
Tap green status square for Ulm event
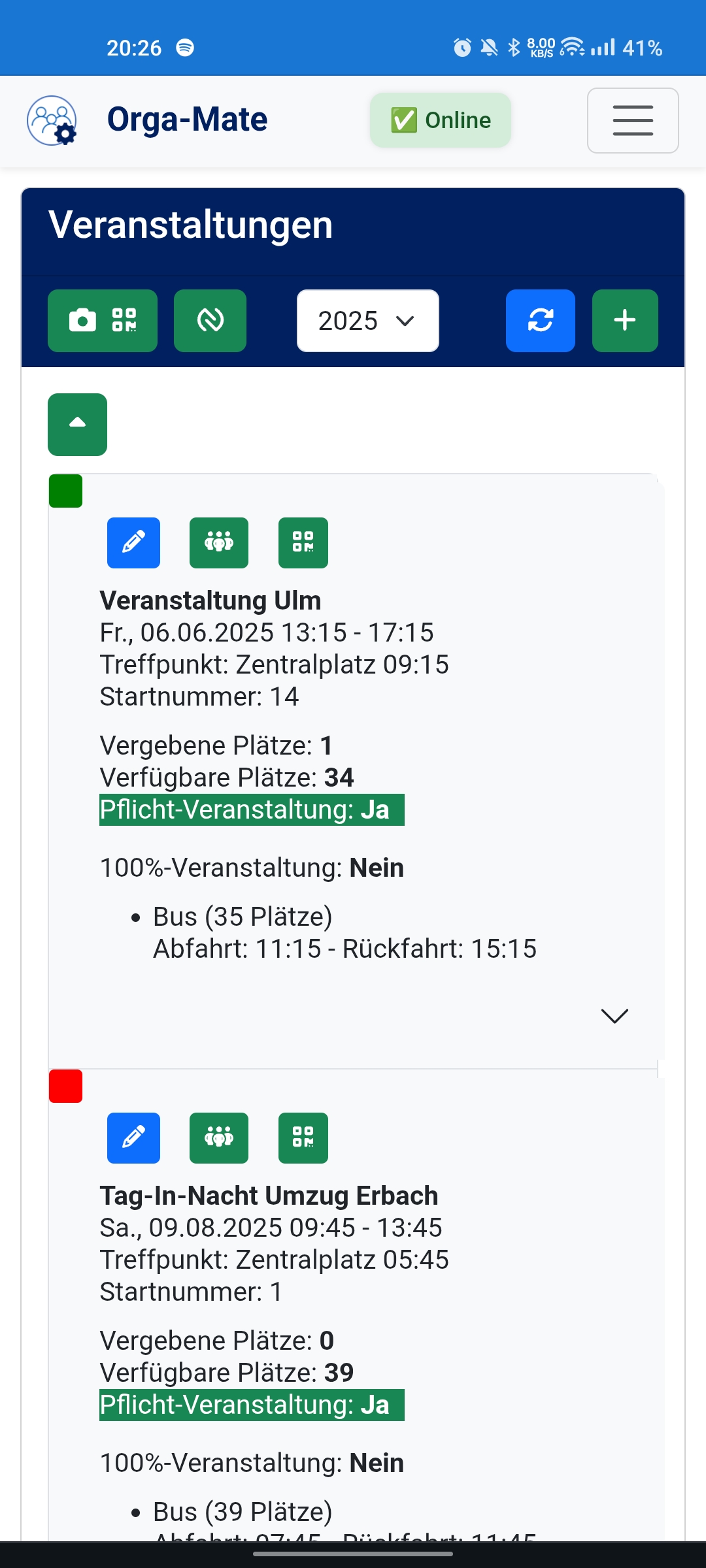tap(65, 491)
